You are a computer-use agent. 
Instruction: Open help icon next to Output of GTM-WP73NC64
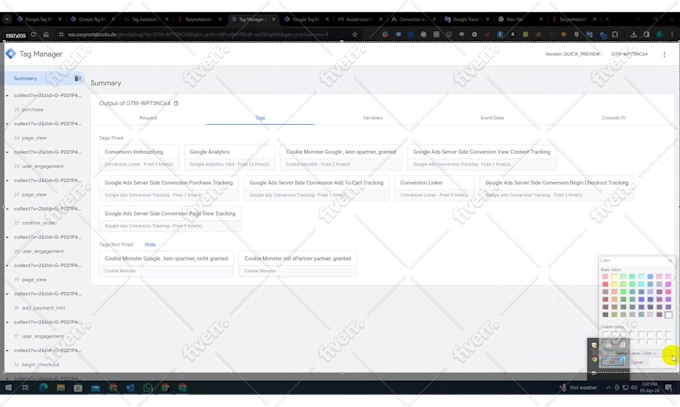coord(176,103)
